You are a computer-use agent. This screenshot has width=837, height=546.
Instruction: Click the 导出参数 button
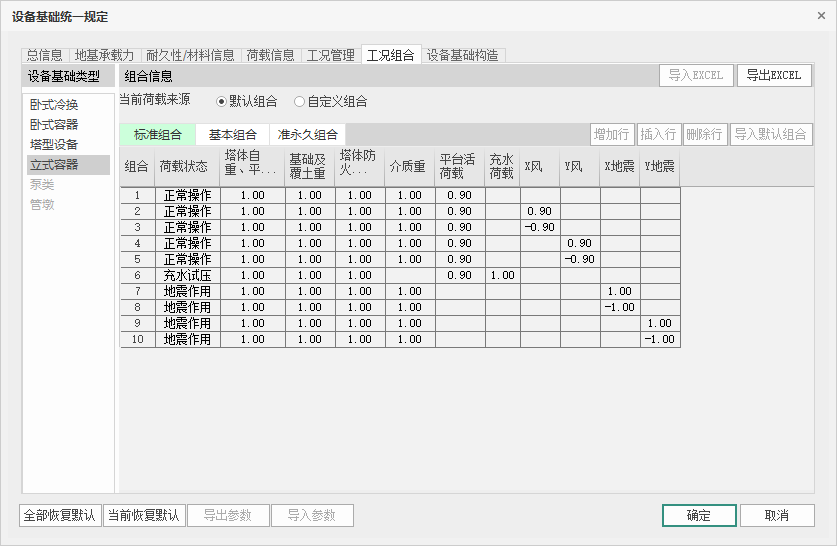(228, 516)
